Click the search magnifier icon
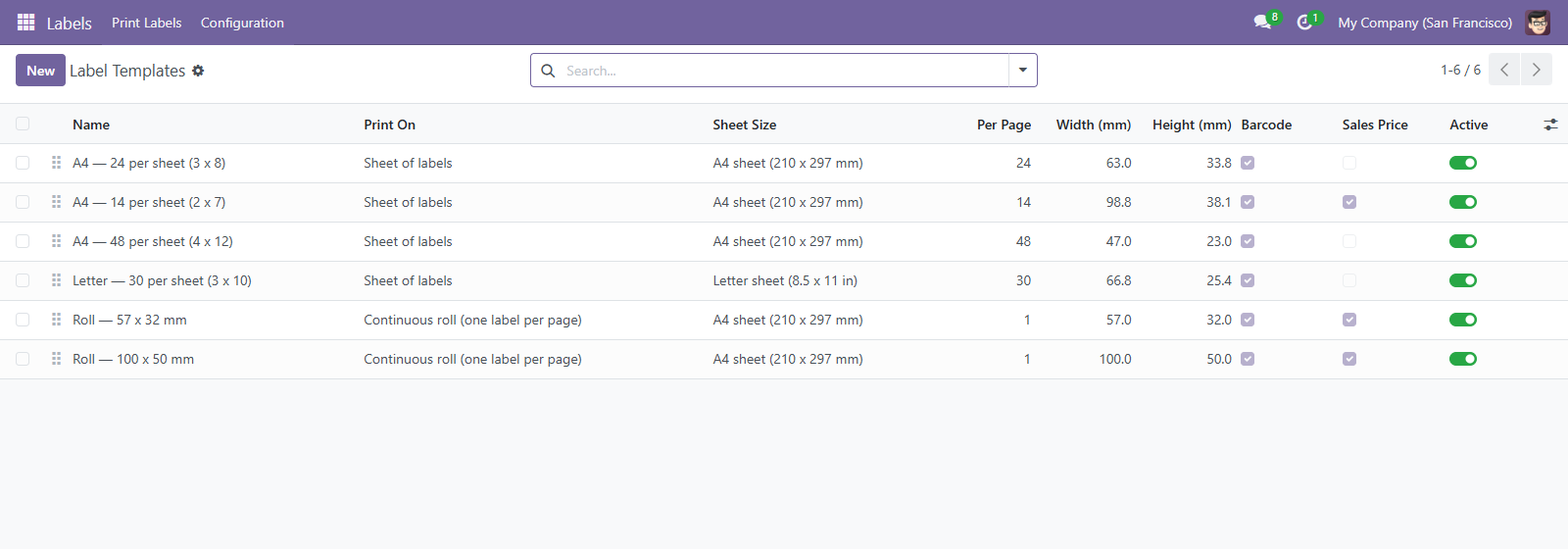 [x=548, y=71]
